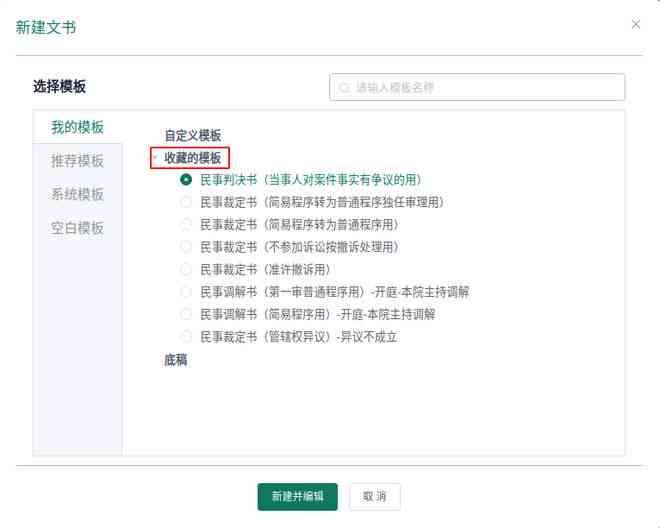The height and width of the screenshot is (528, 660).
Task: Select radio 民事调解书（简易程序用）-开庭-本院主持调解
Action: click(186, 314)
